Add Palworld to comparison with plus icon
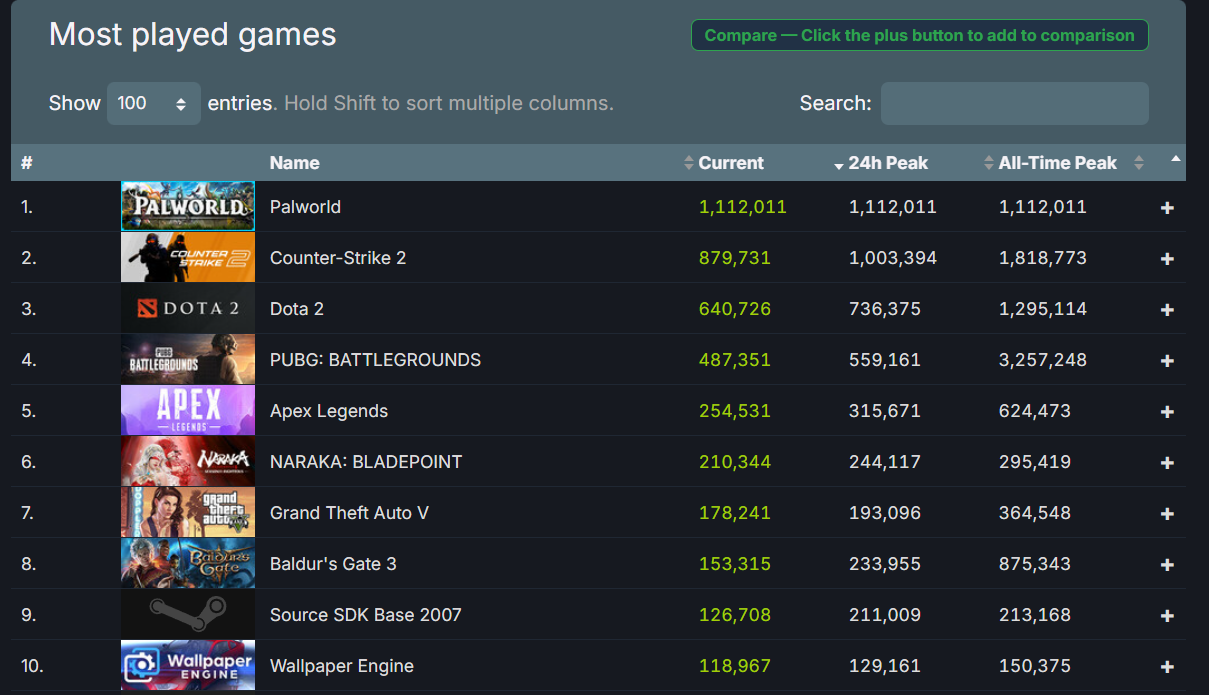The width and height of the screenshot is (1209, 695). coord(1167,208)
